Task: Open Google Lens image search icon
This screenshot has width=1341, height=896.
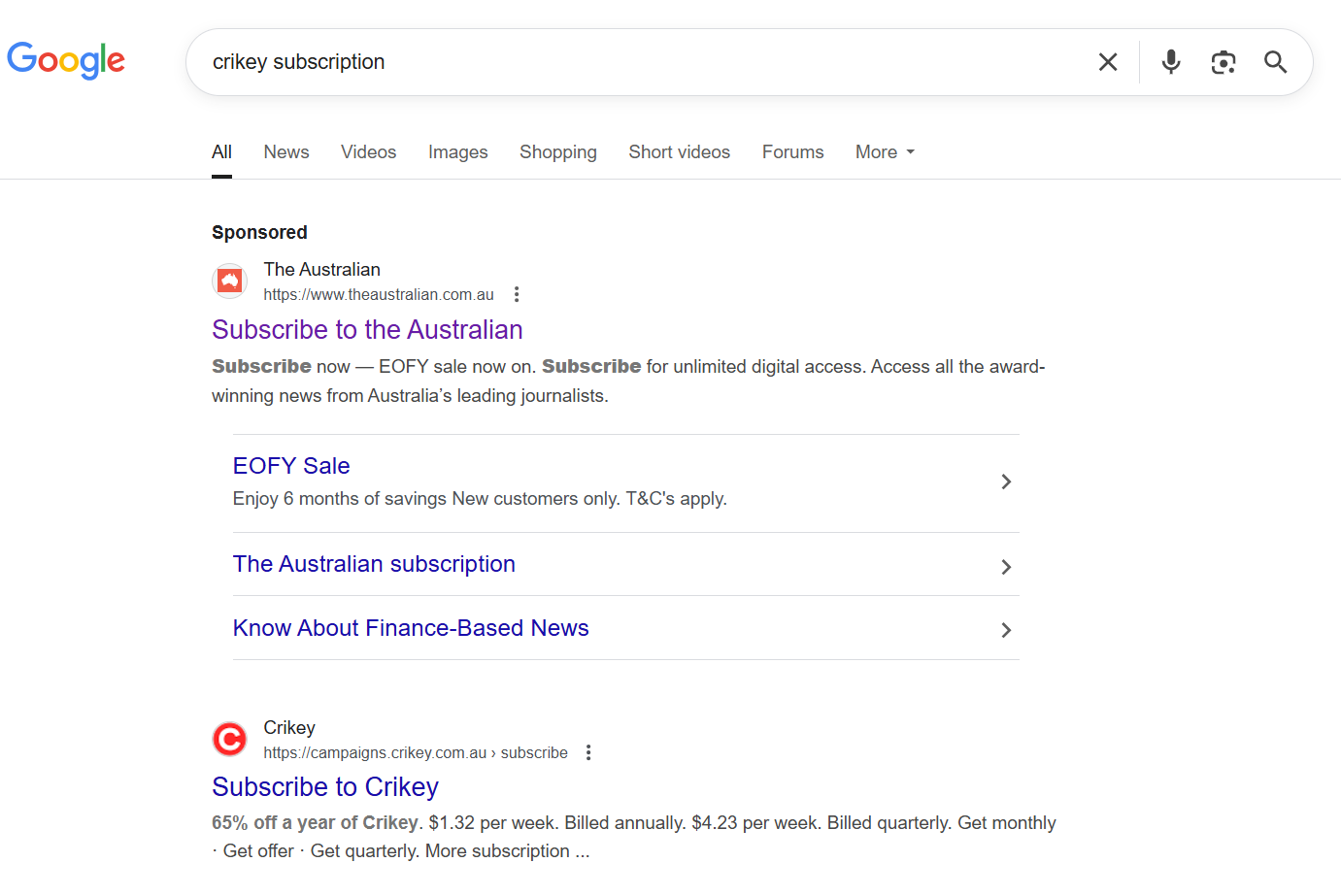Action: point(1224,62)
